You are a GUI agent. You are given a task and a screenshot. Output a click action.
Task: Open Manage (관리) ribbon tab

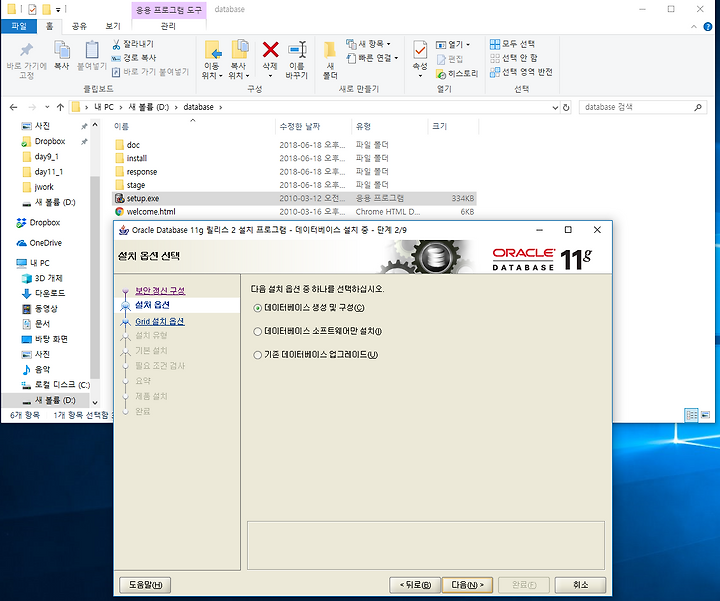click(x=168, y=26)
